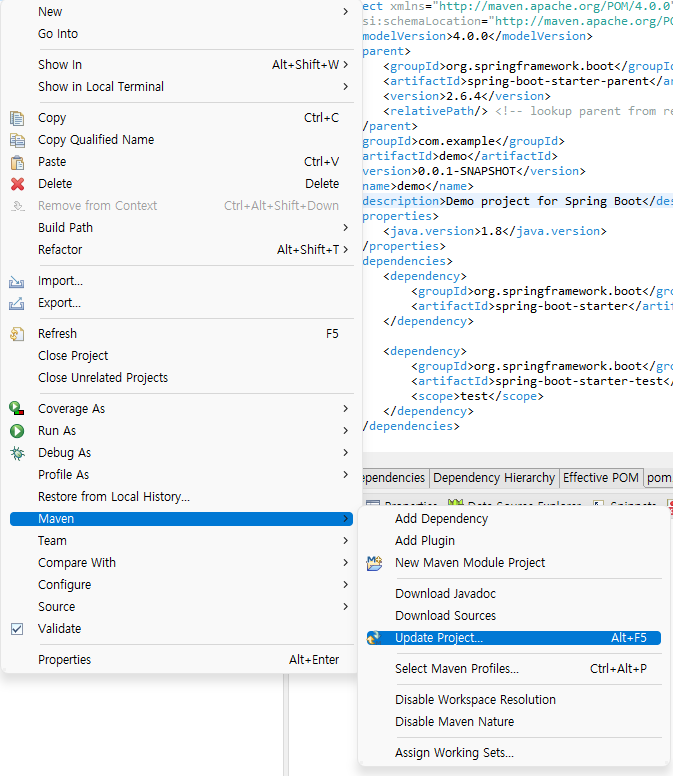Click the Export icon
This screenshot has width=673, height=776.
coord(16,303)
